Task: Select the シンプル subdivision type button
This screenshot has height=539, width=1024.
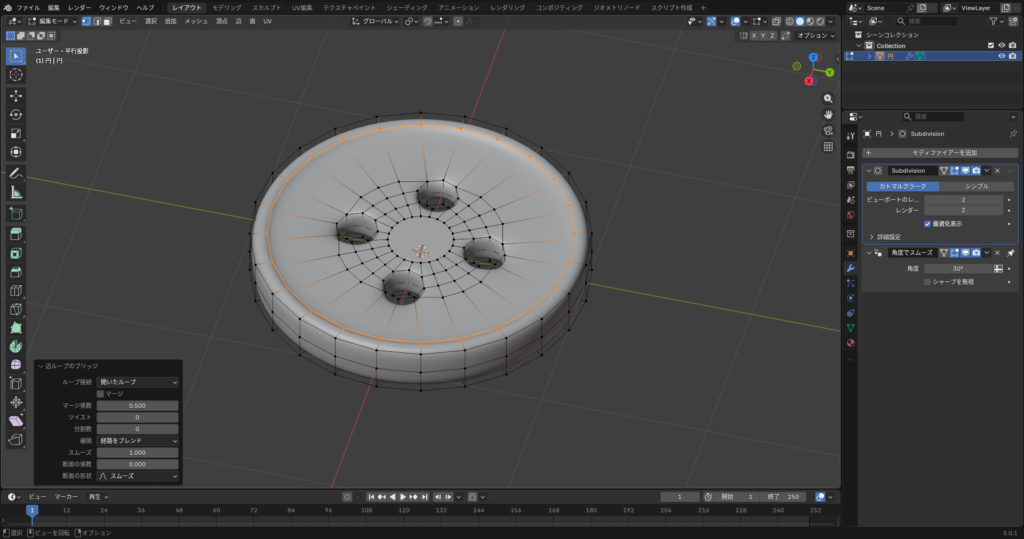Action: [977, 186]
